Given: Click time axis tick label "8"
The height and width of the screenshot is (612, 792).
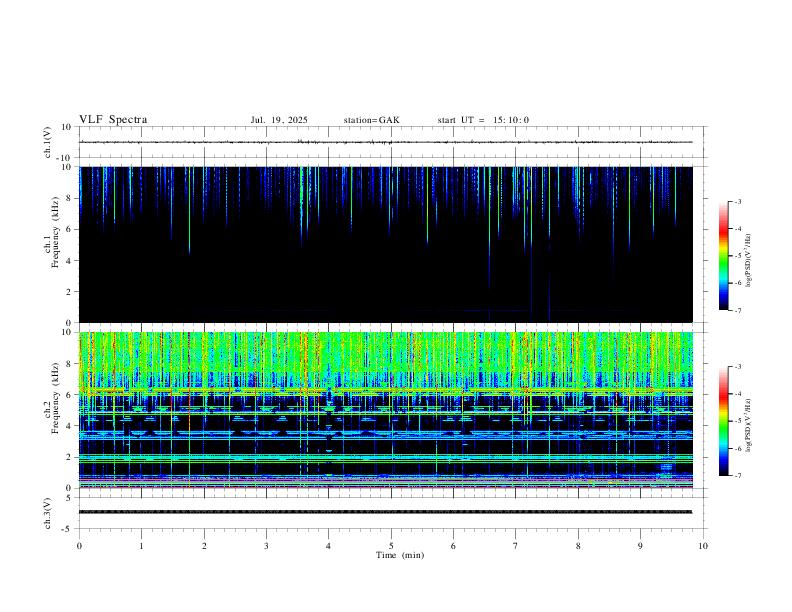Looking at the screenshot, I should [x=578, y=546].
